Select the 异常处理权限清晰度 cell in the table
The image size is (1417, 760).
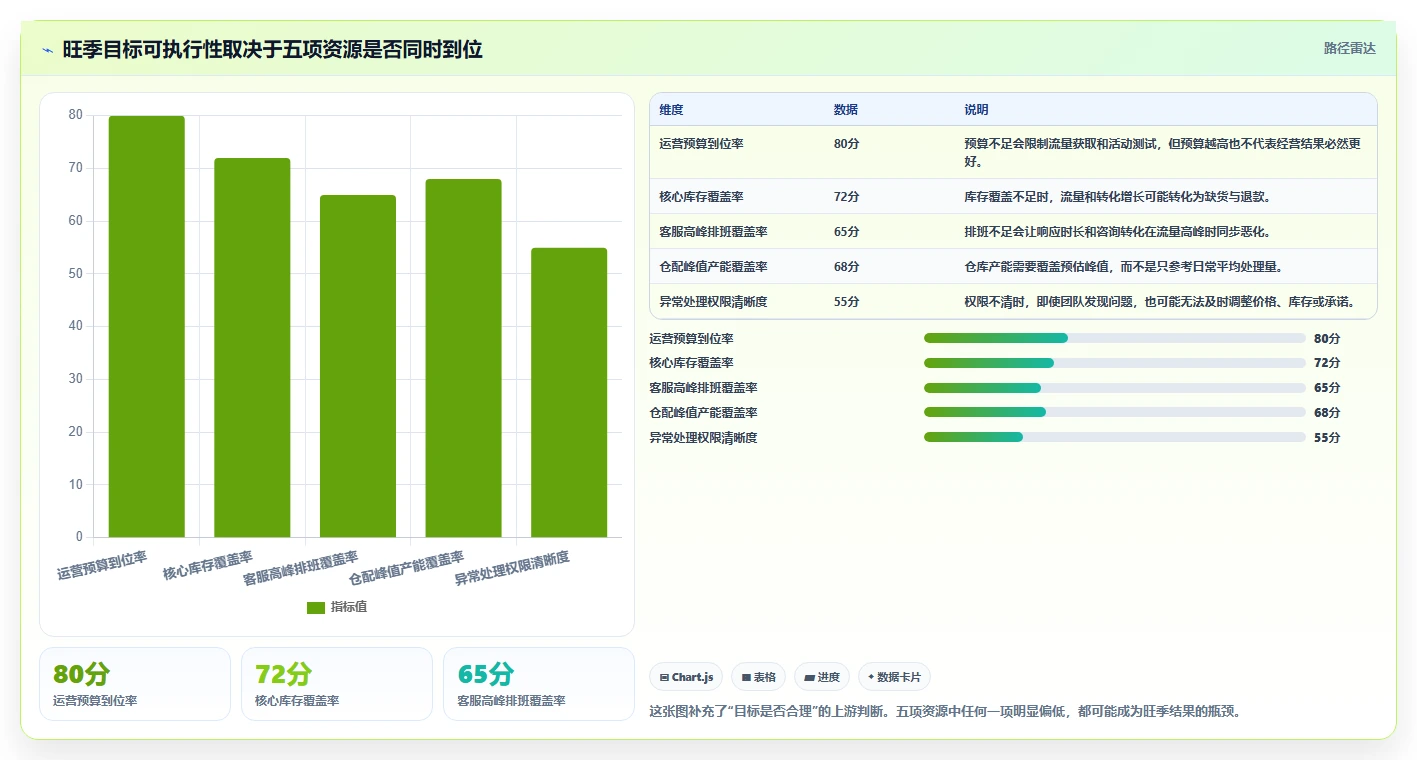(714, 302)
